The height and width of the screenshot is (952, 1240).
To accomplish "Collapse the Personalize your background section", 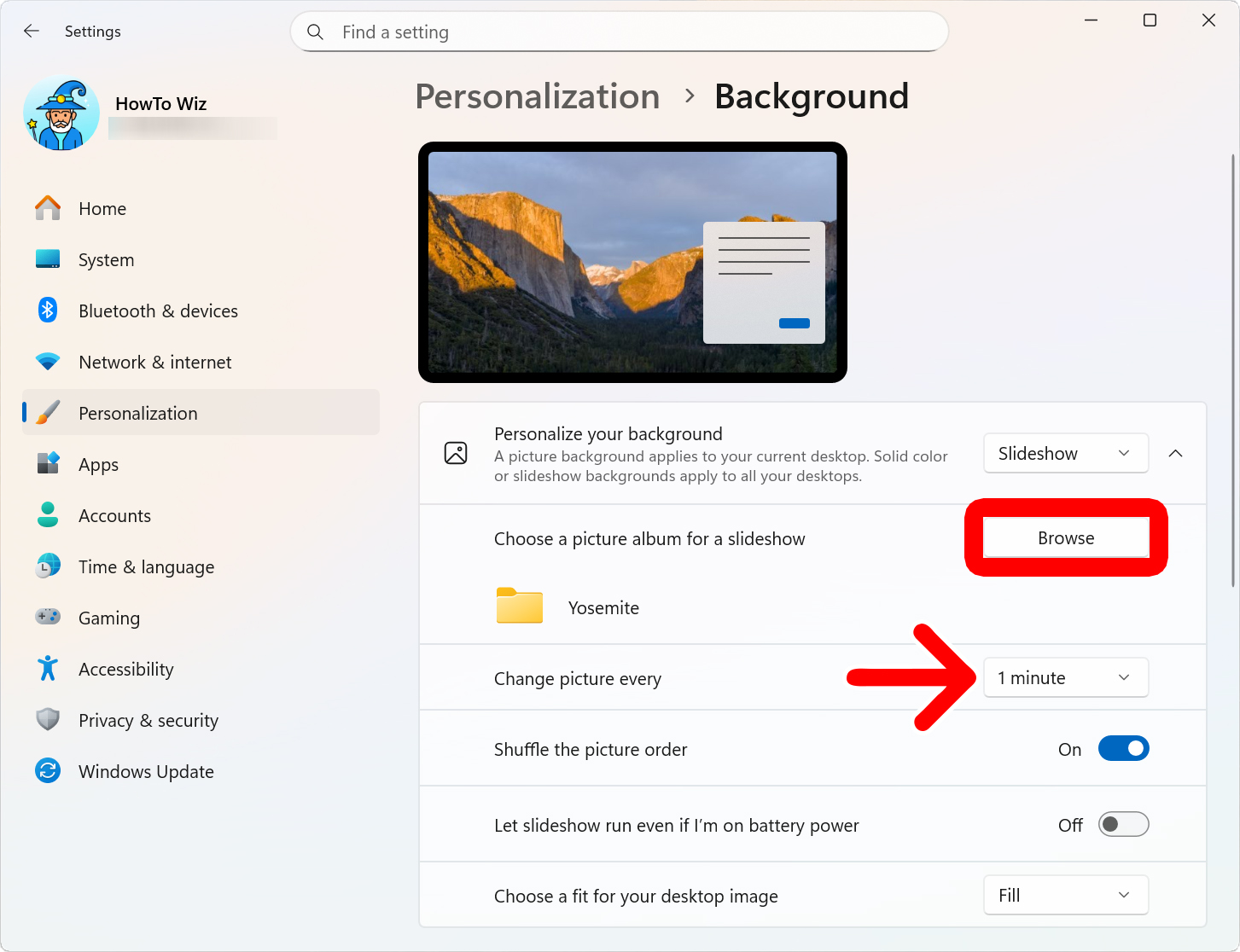I will [1175, 454].
